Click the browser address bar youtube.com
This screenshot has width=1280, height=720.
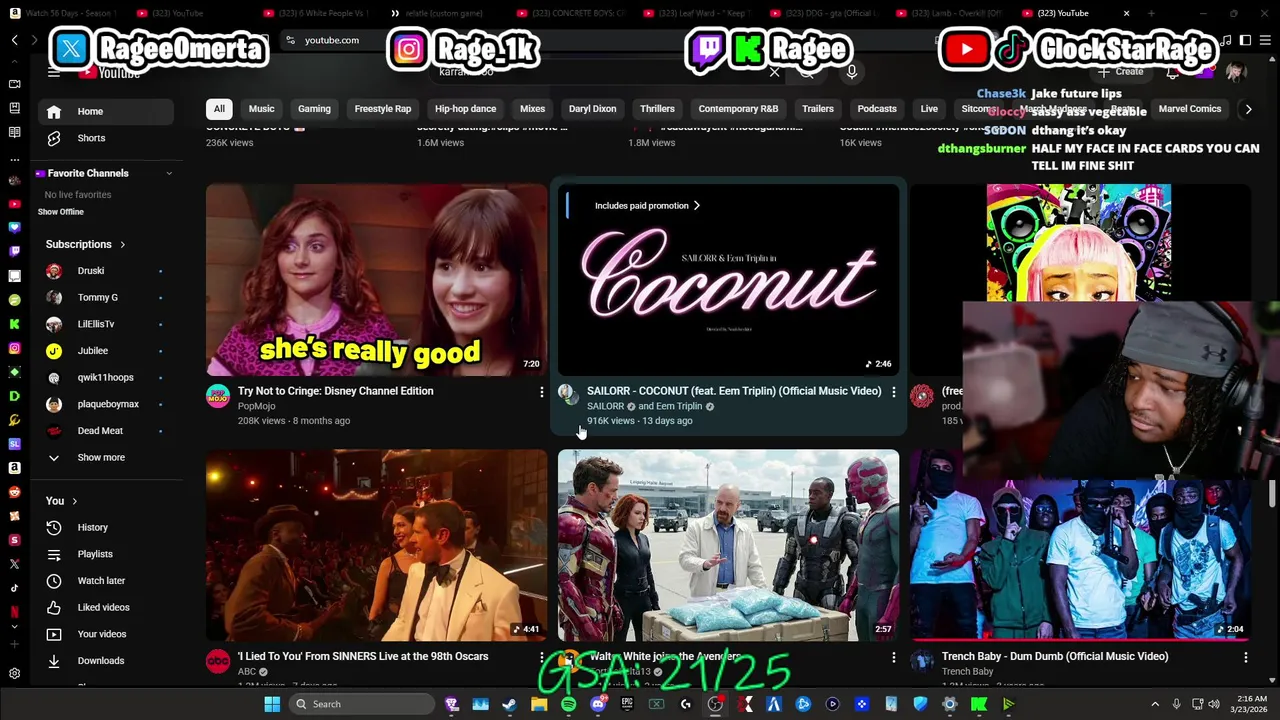pos(332,40)
